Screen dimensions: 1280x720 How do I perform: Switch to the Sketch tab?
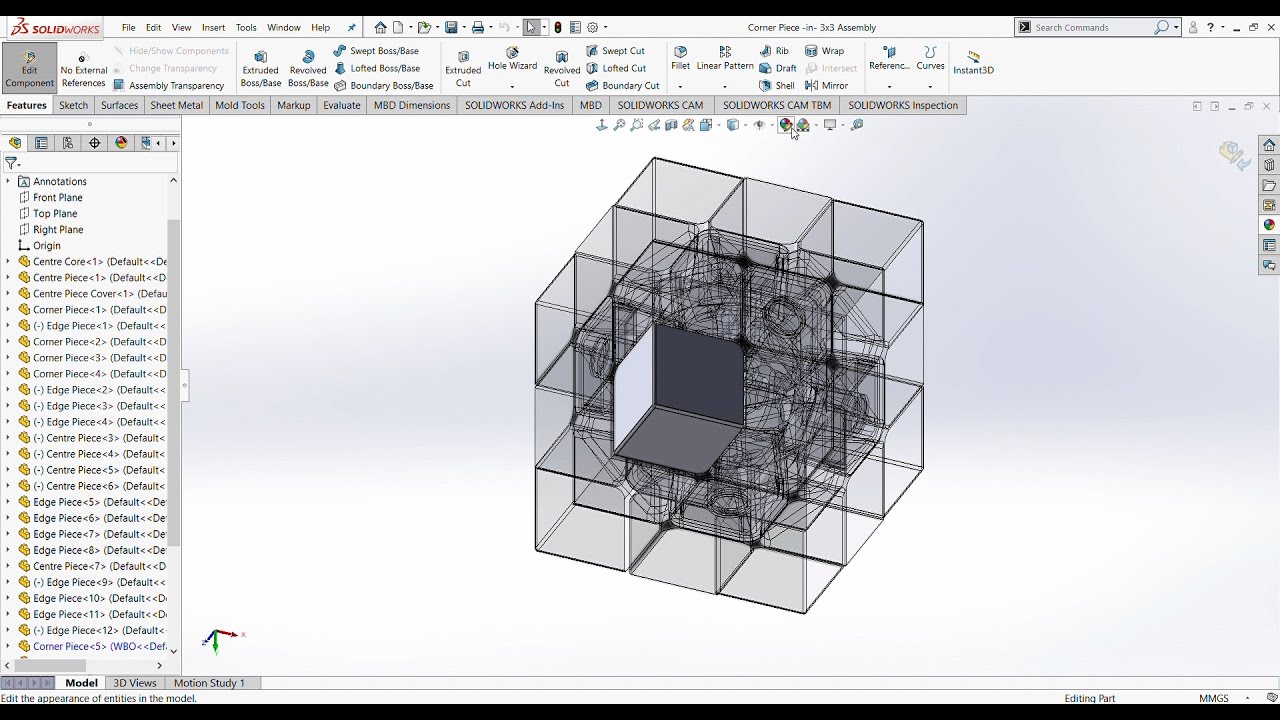73,105
